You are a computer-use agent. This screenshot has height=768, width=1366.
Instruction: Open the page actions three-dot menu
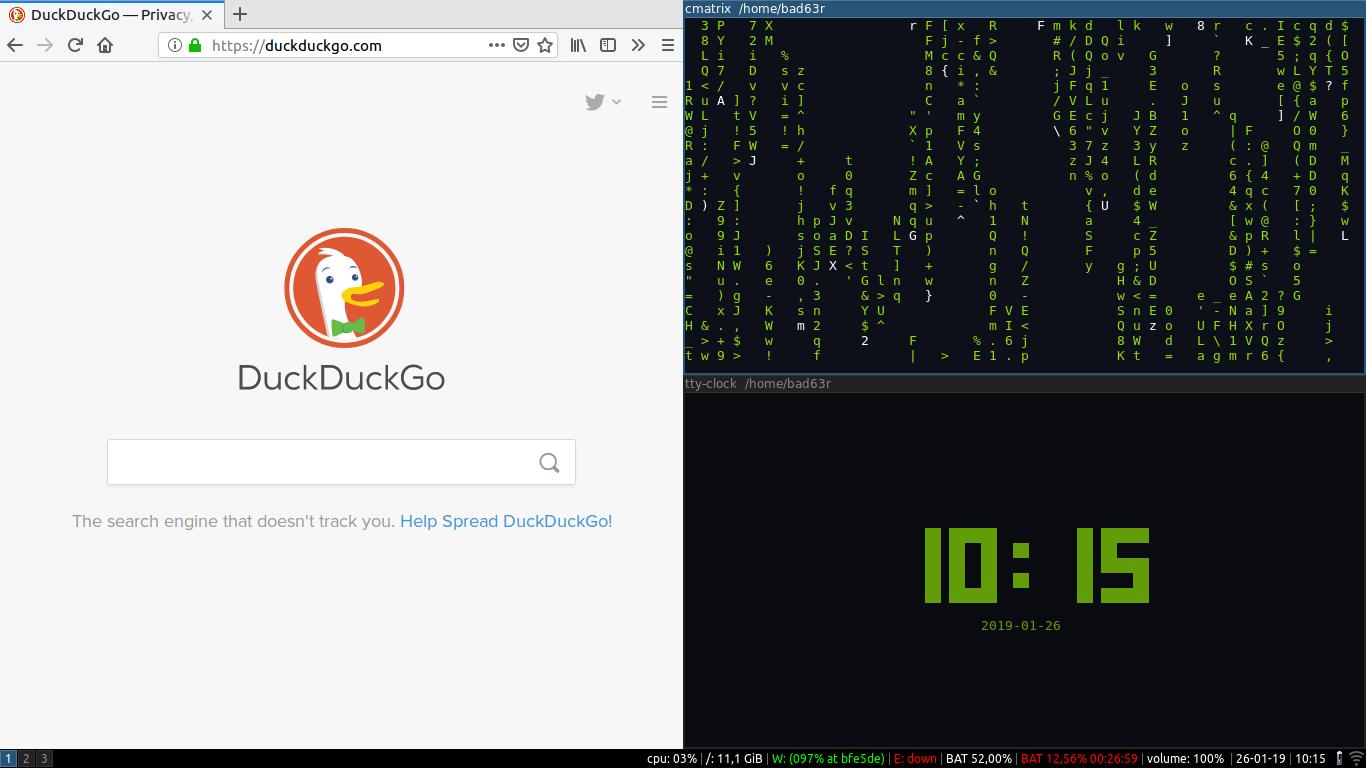tap(496, 45)
